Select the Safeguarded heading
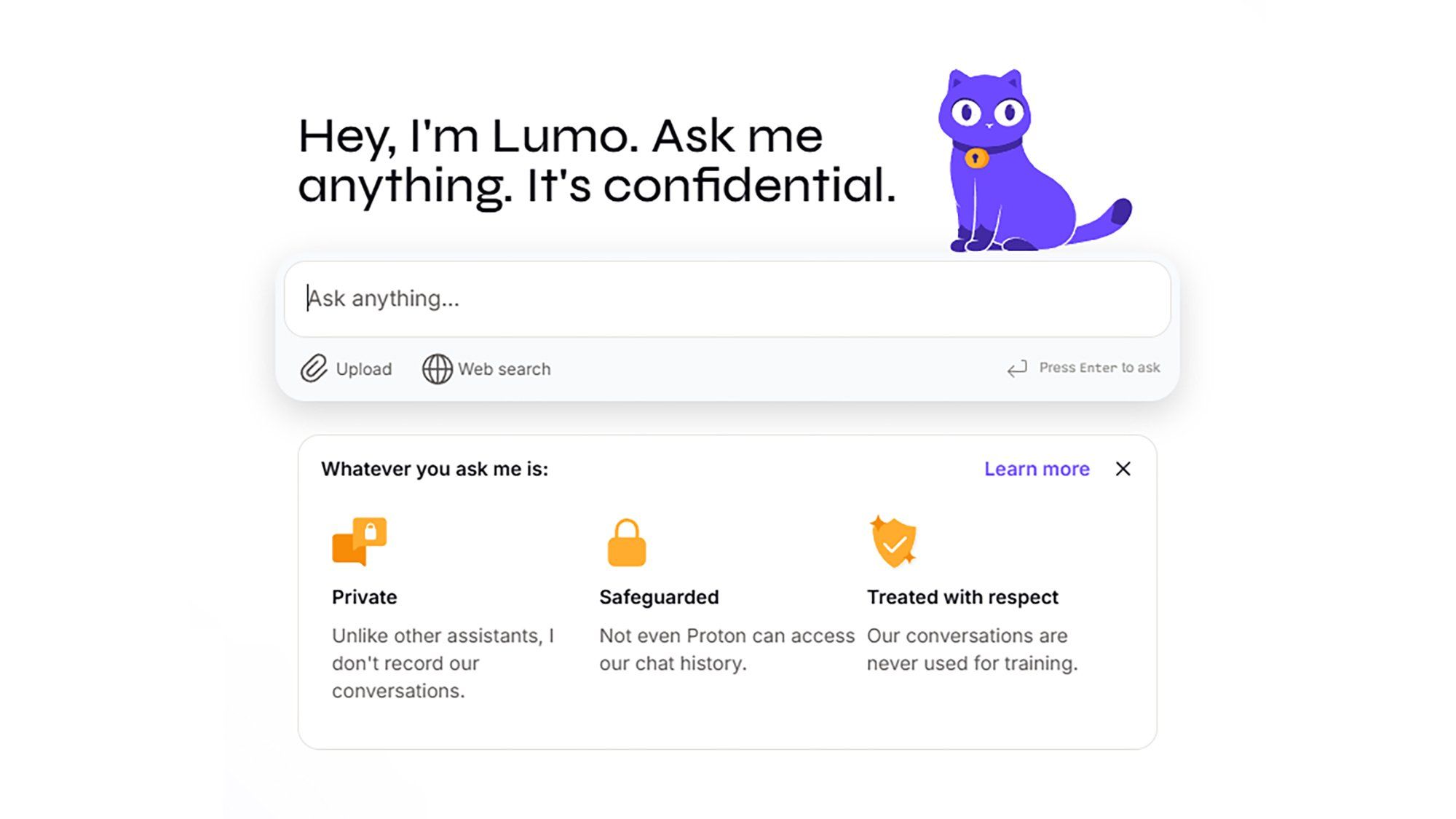The image size is (1456, 819). [x=659, y=597]
